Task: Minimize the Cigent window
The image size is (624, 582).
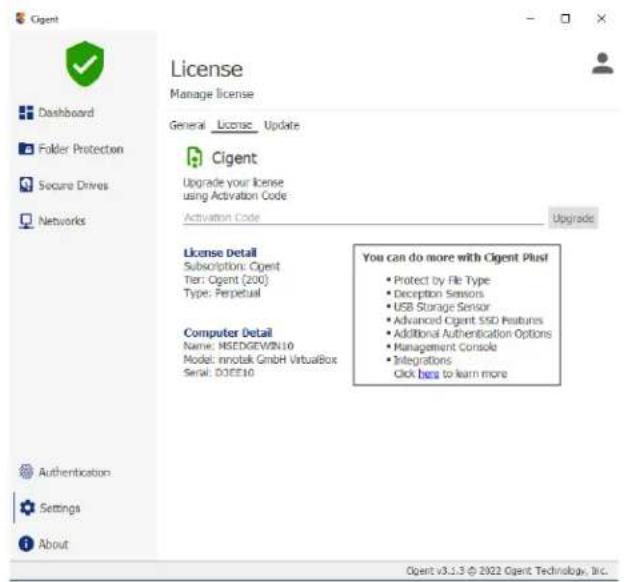Action: click(x=530, y=18)
